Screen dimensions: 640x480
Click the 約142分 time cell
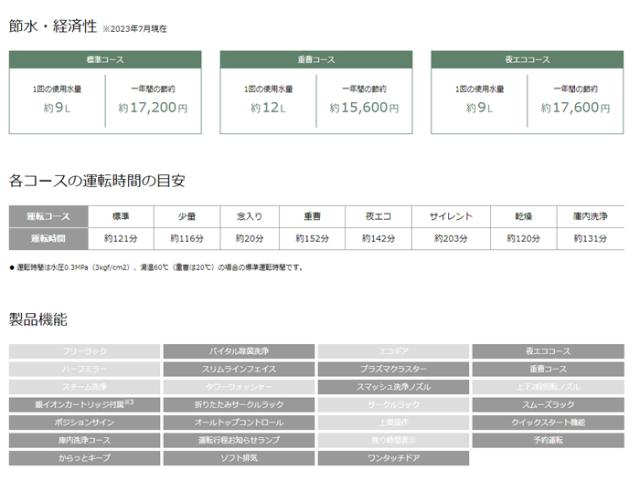(378, 238)
